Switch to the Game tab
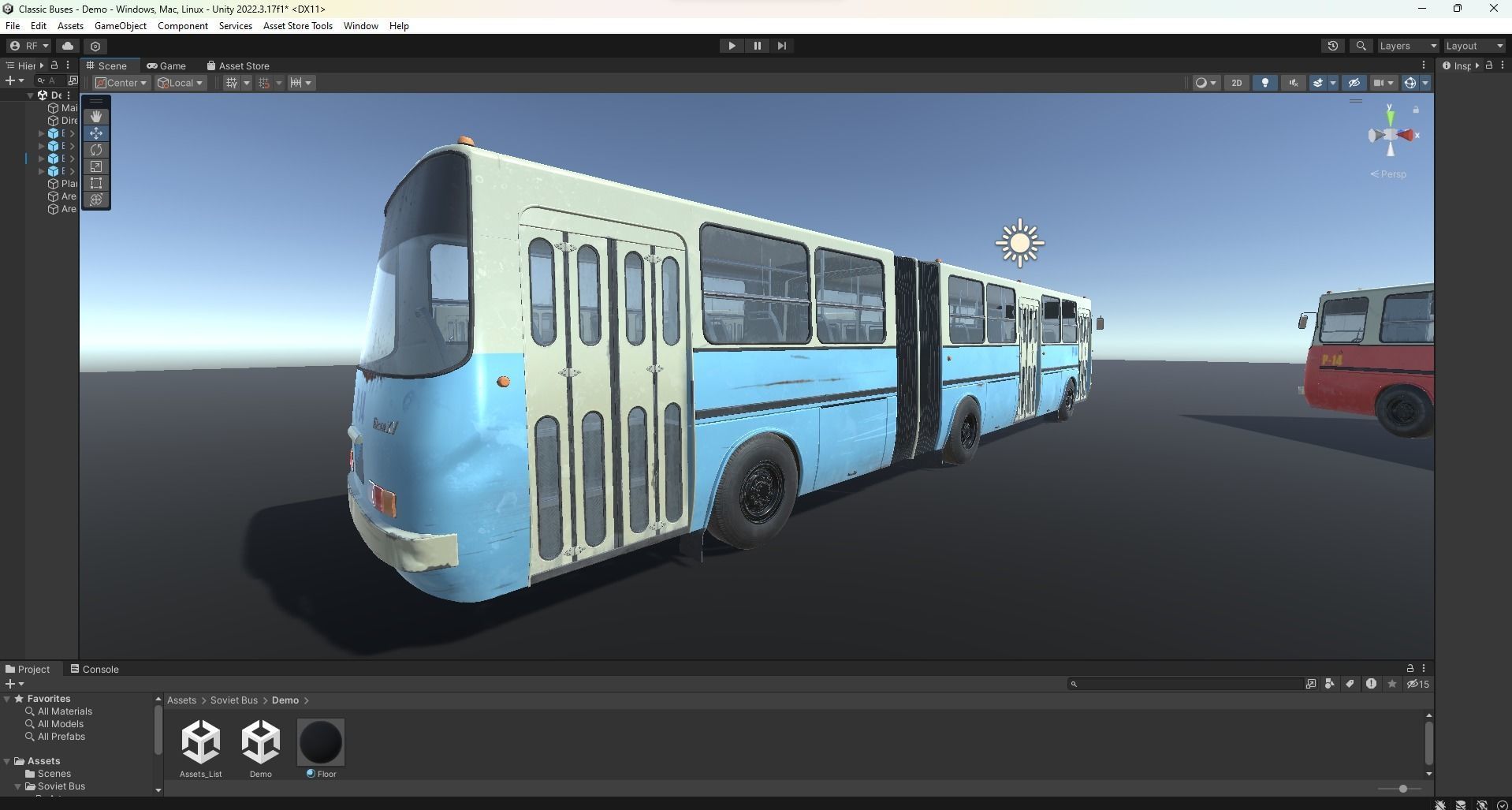Screen dimensions: 1512x810 click(x=166, y=65)
